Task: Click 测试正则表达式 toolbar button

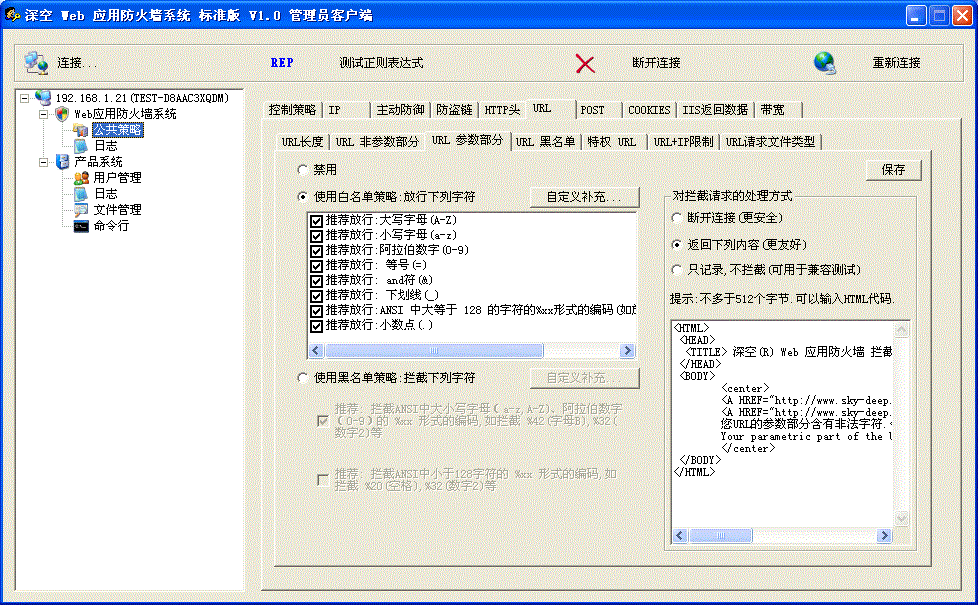Action: 381,63
